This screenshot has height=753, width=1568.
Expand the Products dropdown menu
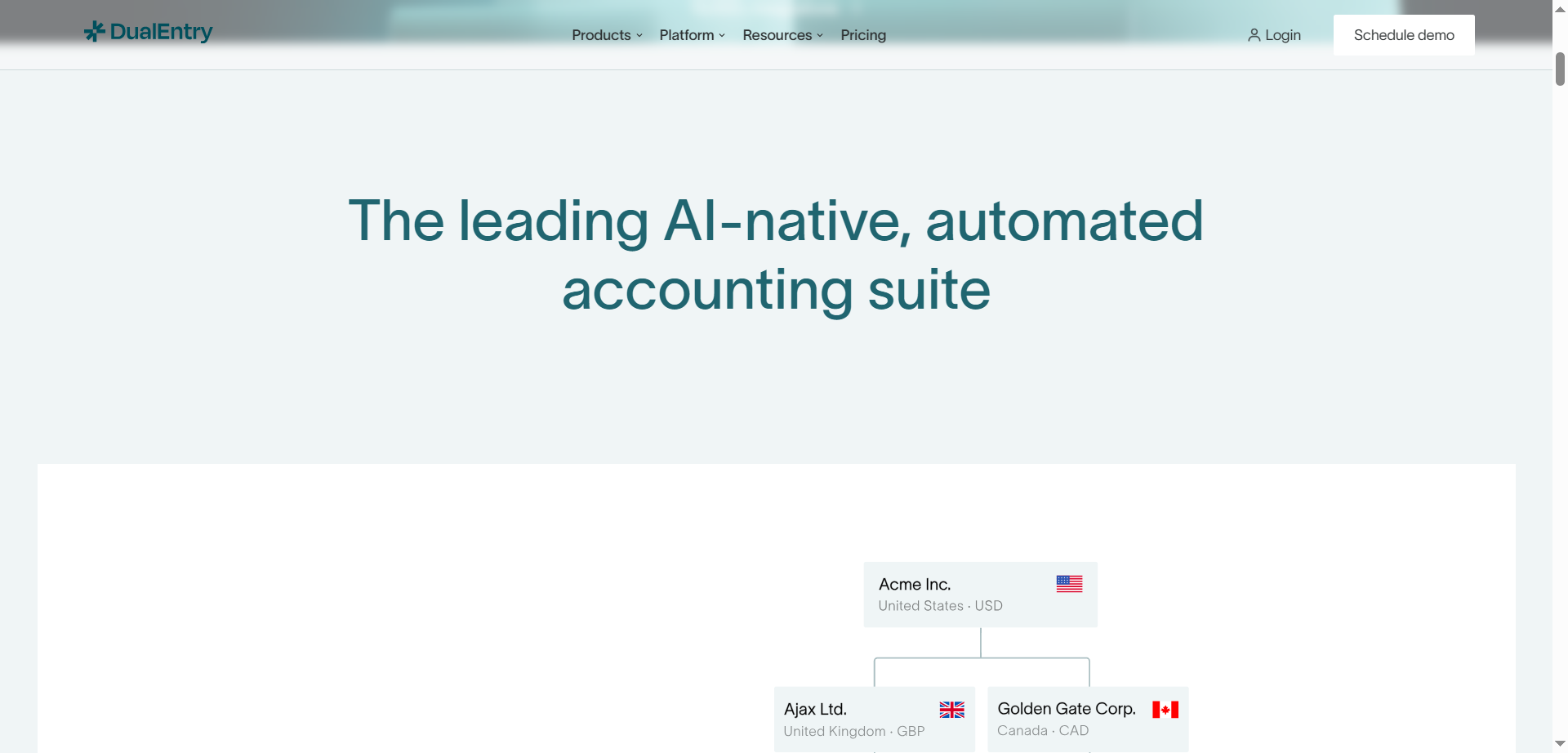tap(604, 35)
